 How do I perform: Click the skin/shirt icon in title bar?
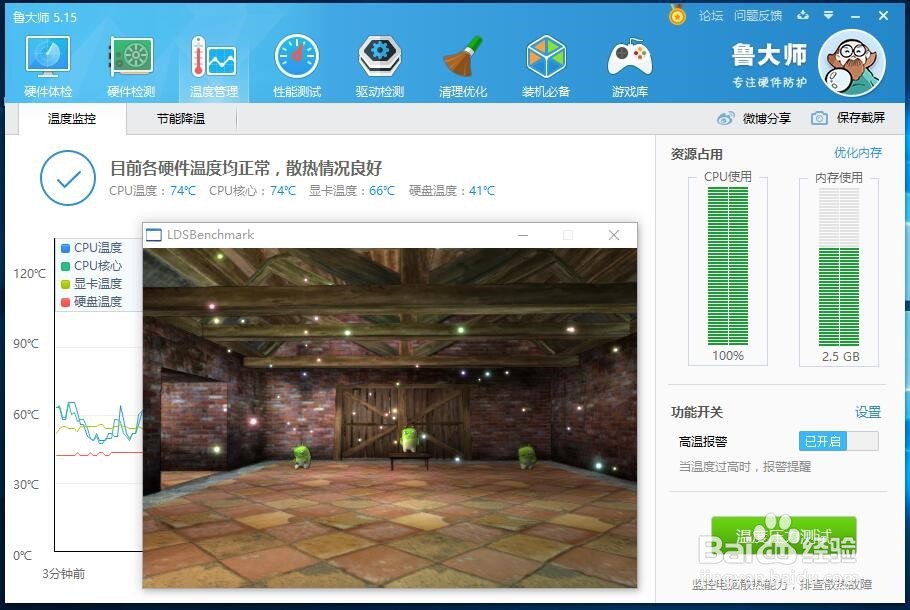[803, 16]
